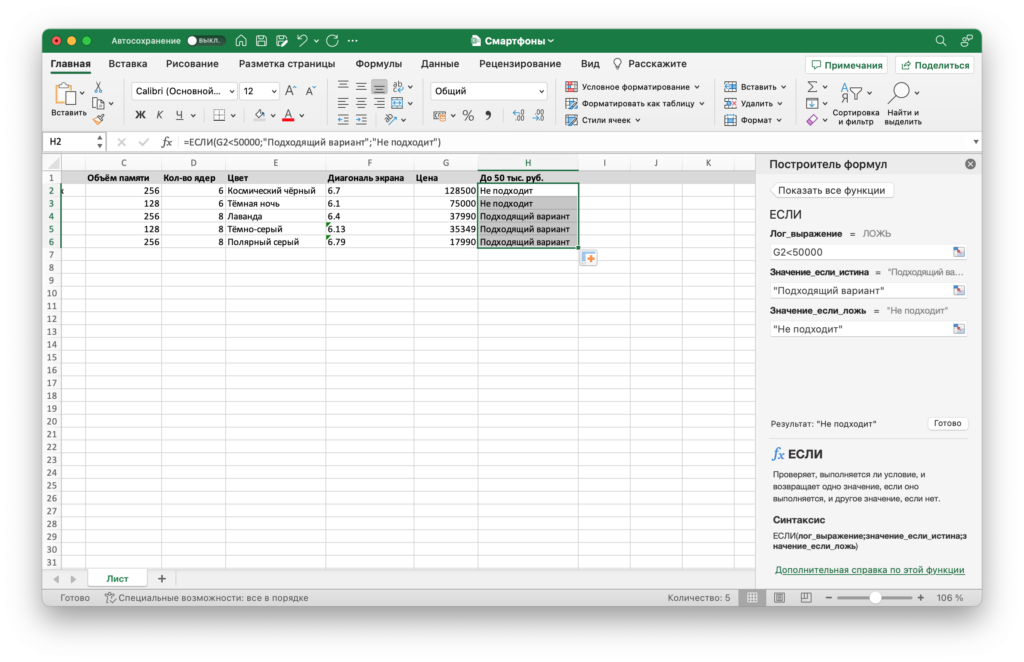Click the Format Painter brush icon
The height and width of the screenshot is (662, 1024).
point(98,119)
